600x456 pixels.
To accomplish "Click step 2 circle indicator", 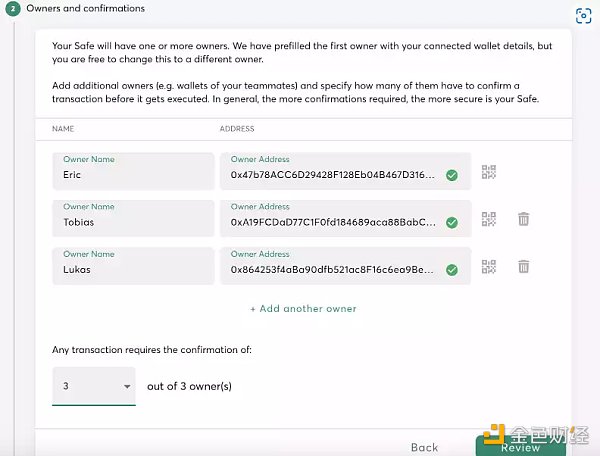I will pos(13,9).
